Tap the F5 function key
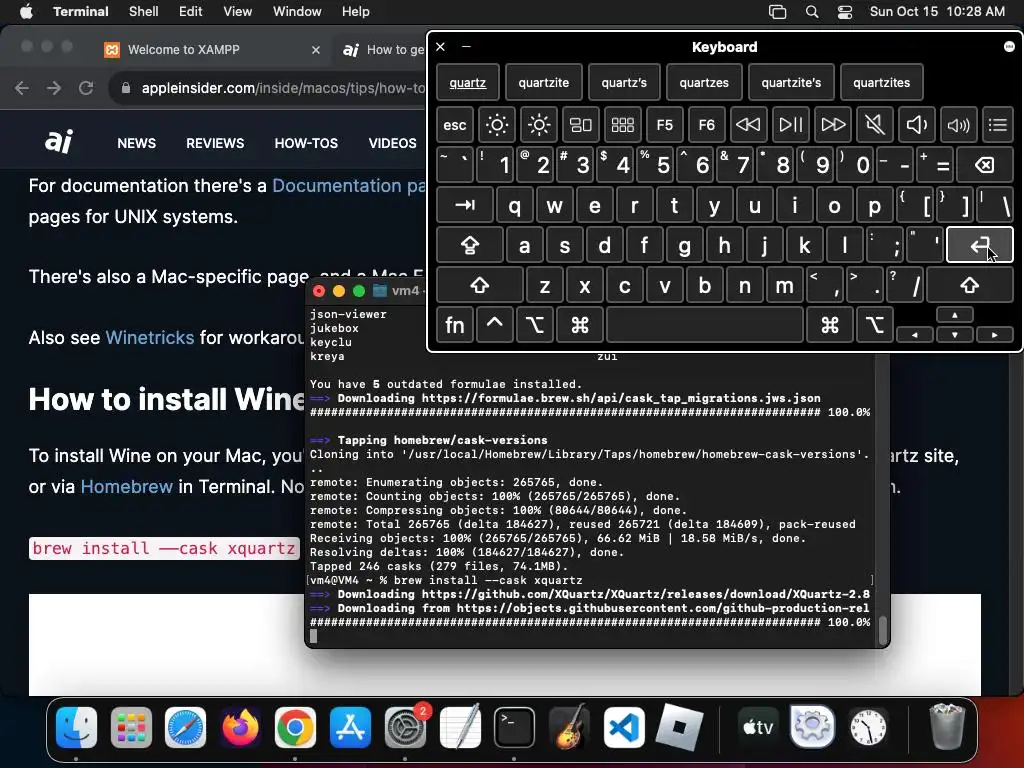1024x768 pixels. click(664, 125)
